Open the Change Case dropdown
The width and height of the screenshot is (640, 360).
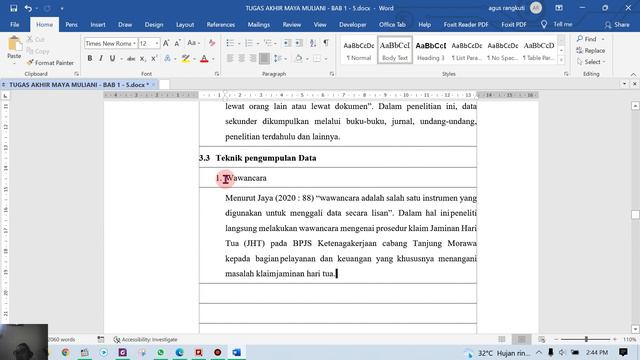click(193, 43)
